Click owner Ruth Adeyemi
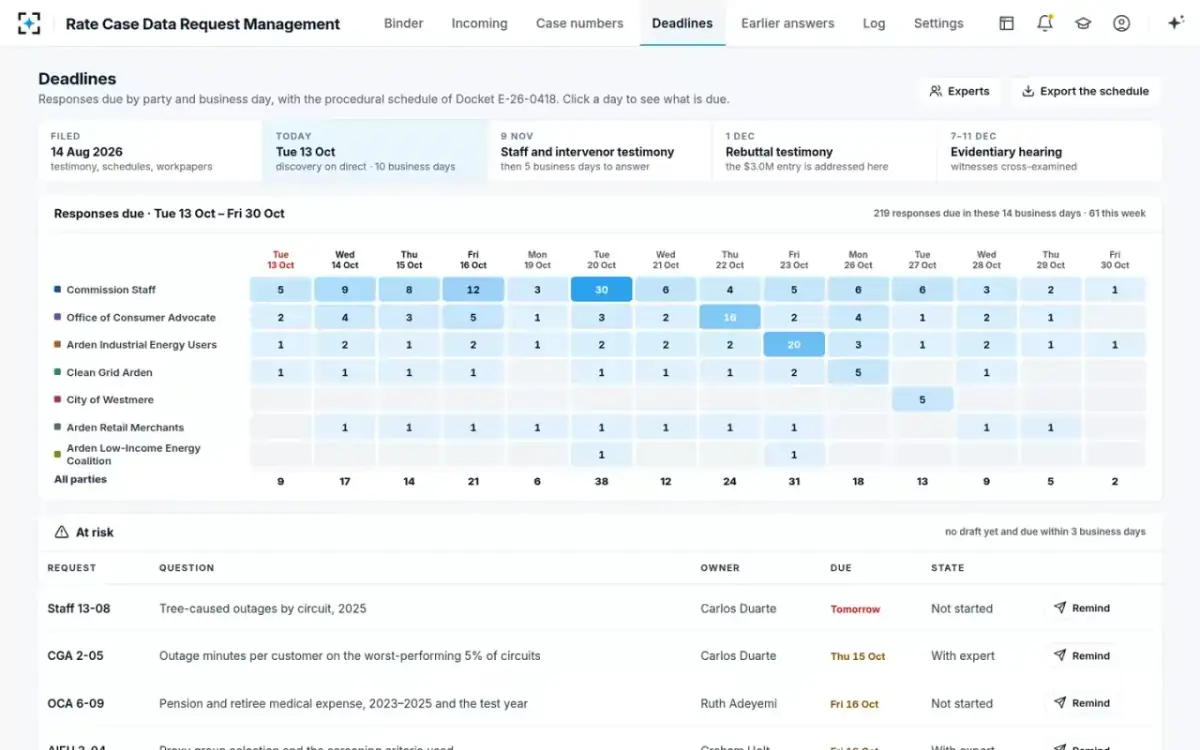The height and width of the screenshot is (750, 1200). (x=738, y=703)
